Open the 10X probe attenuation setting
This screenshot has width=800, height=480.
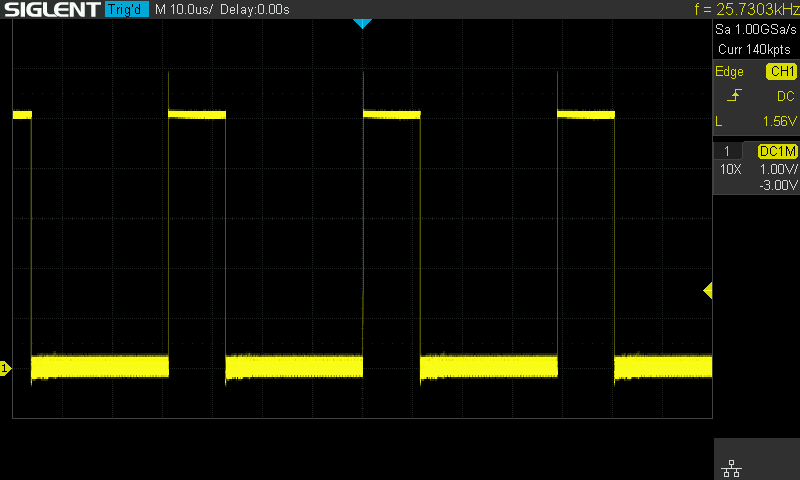(730, 169)
